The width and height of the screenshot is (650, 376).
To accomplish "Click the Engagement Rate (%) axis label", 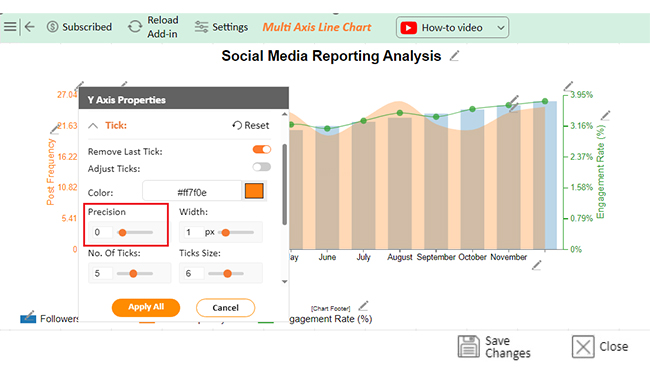I will 600,172.
